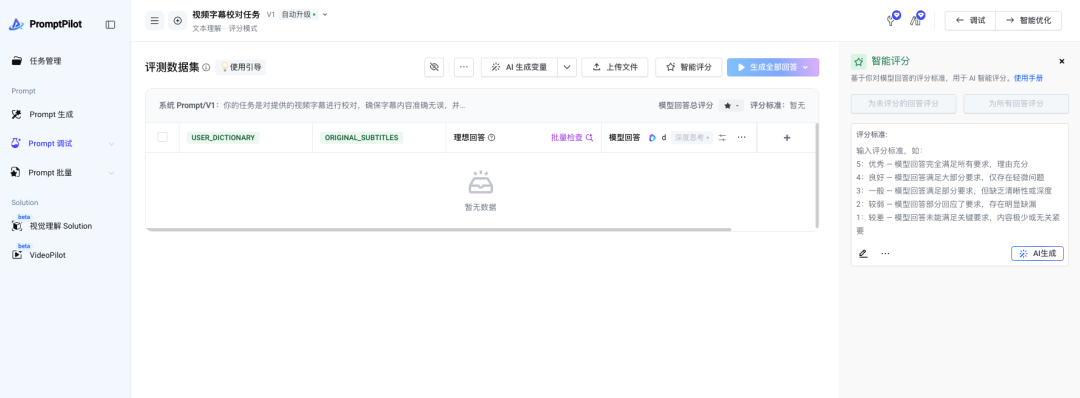Click the PromptPilot logo
Screen dimensions: 1080x398
pos(45,24)
